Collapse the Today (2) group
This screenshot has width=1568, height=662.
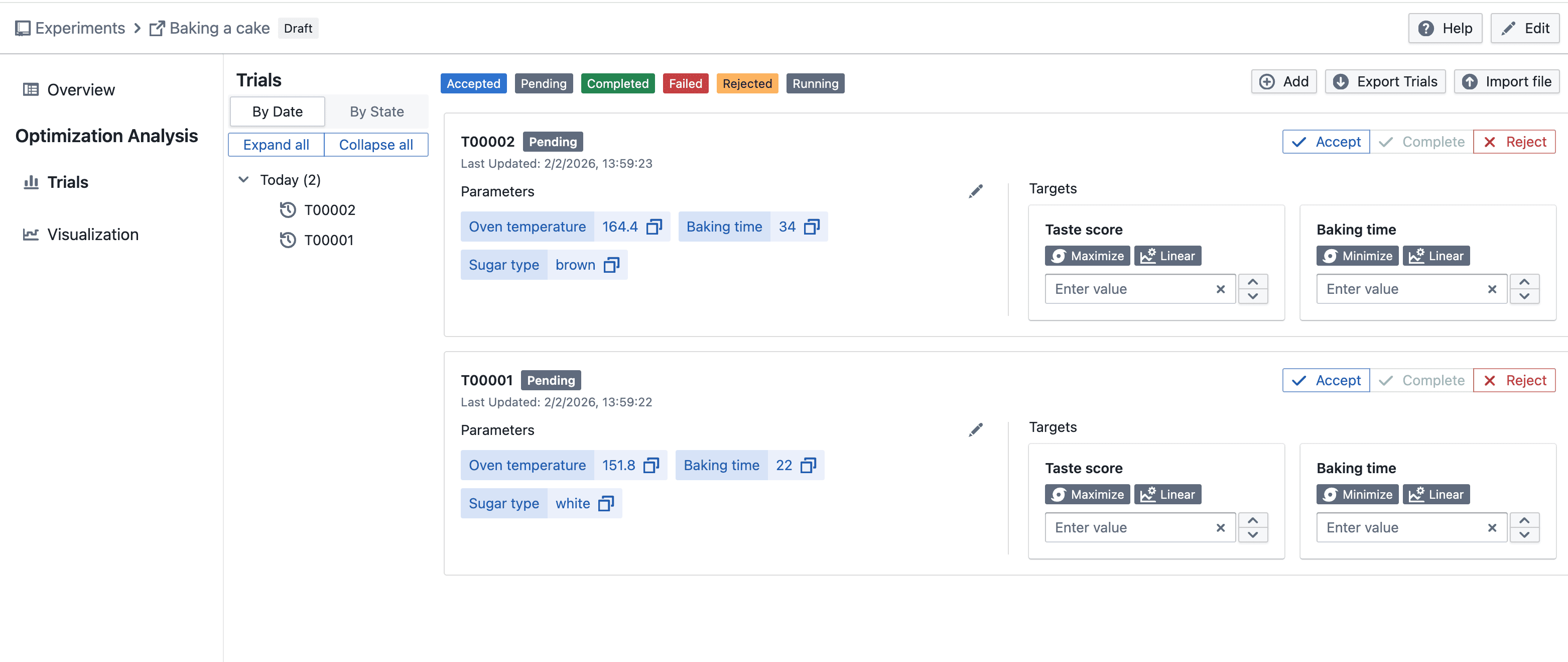243,180
